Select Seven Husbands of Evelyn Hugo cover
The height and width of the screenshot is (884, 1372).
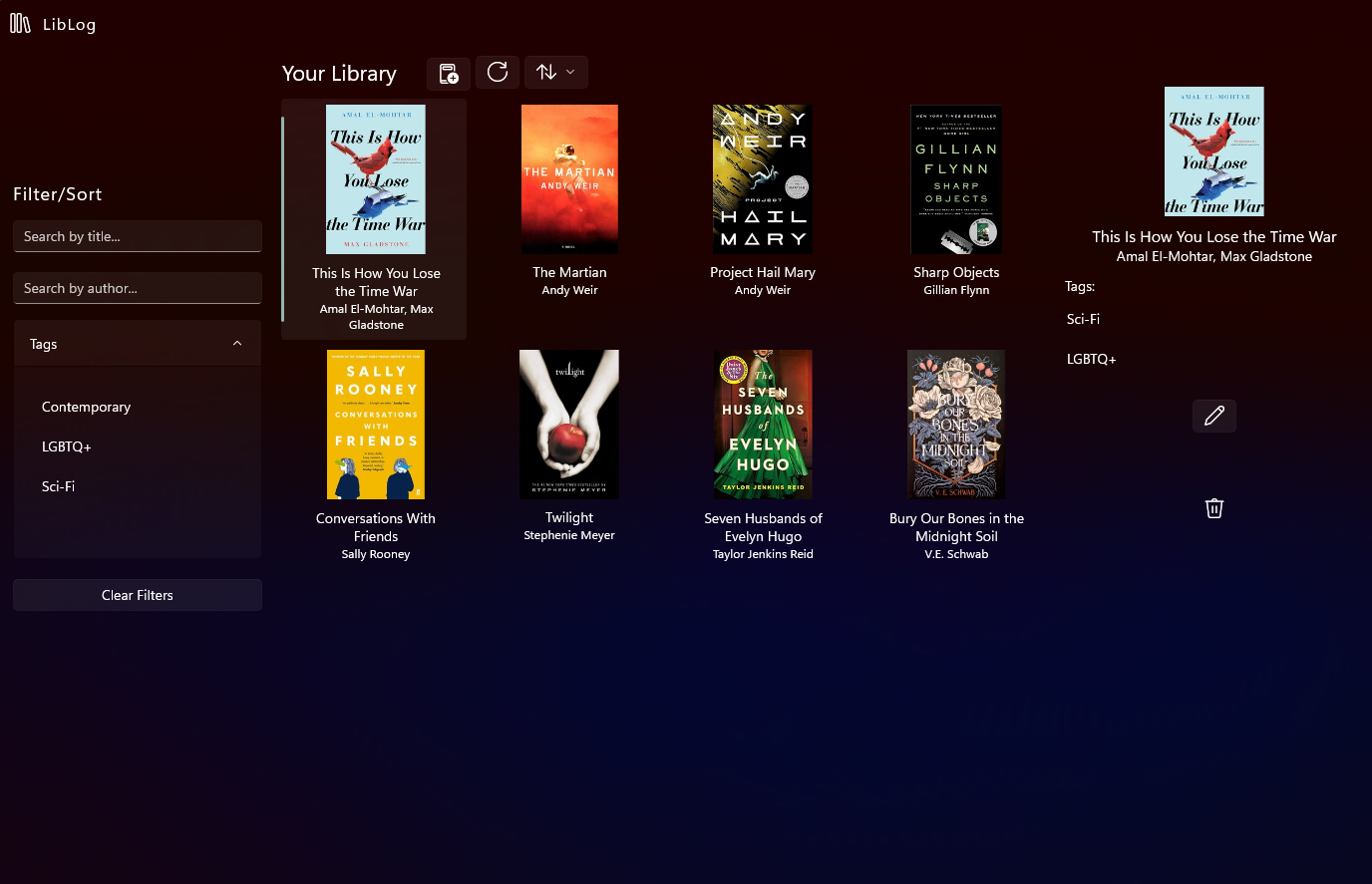point(763,425)
